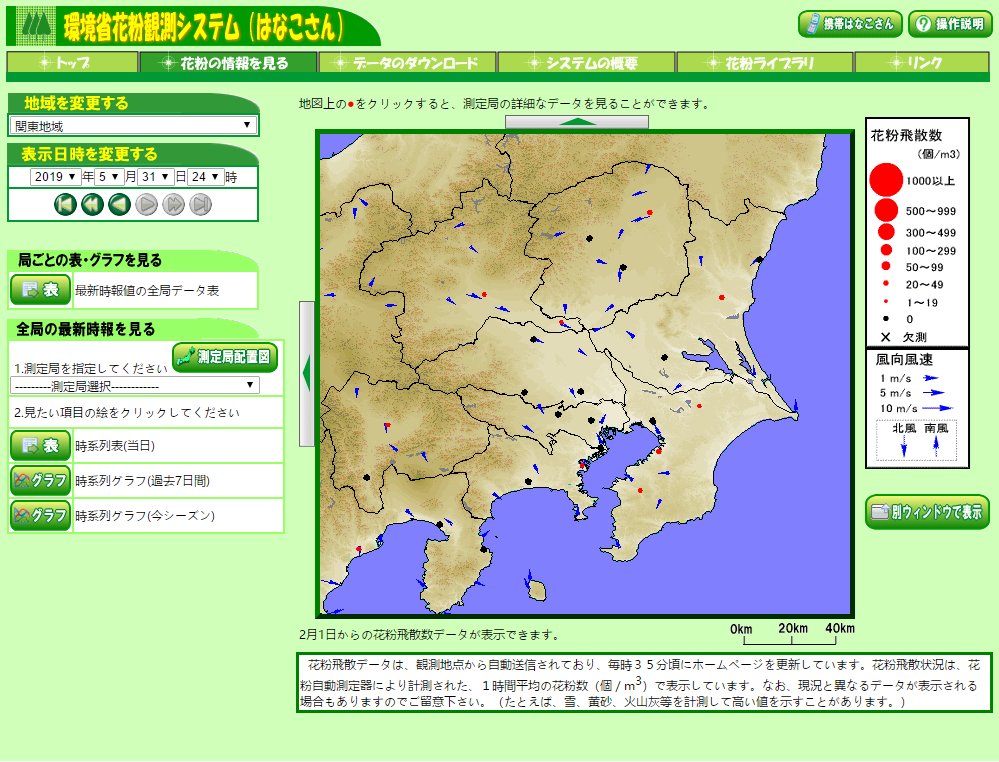This screenshot has height=762, width=999.
Task: Click the green up arrow above the map
Action: click(x=576, y=122)
